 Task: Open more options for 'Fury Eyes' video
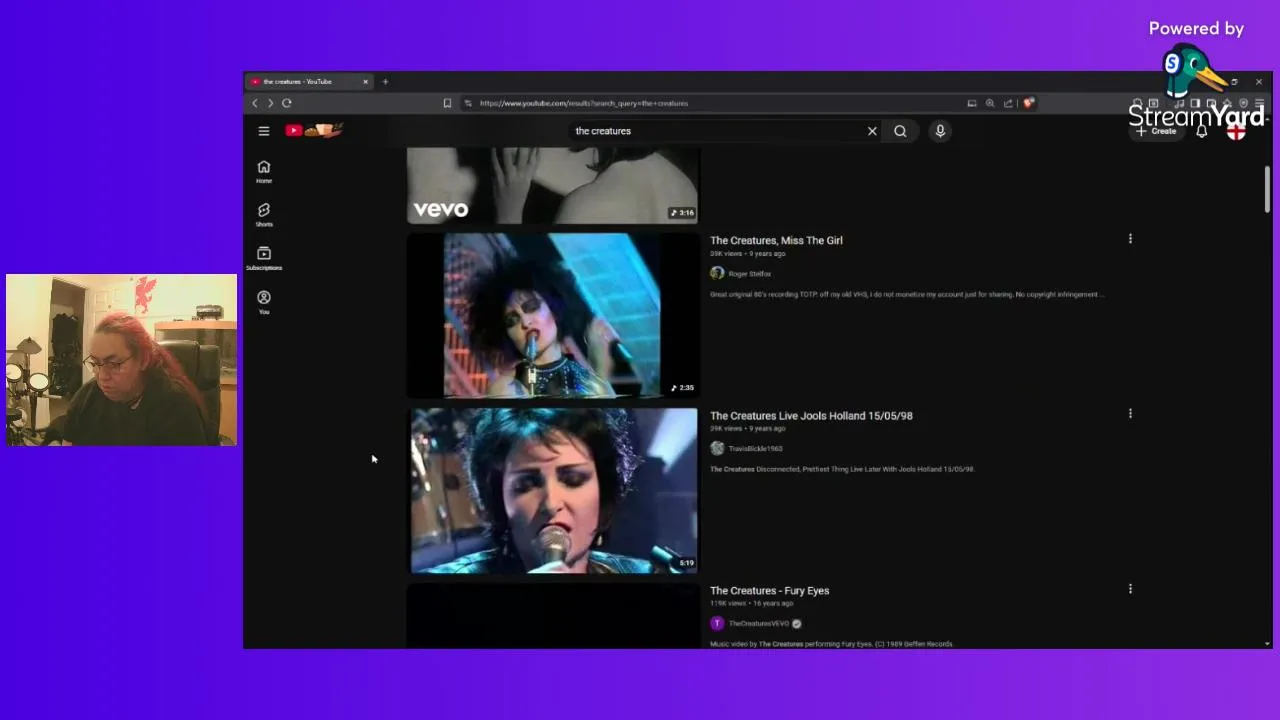[x=1130, y=589]
